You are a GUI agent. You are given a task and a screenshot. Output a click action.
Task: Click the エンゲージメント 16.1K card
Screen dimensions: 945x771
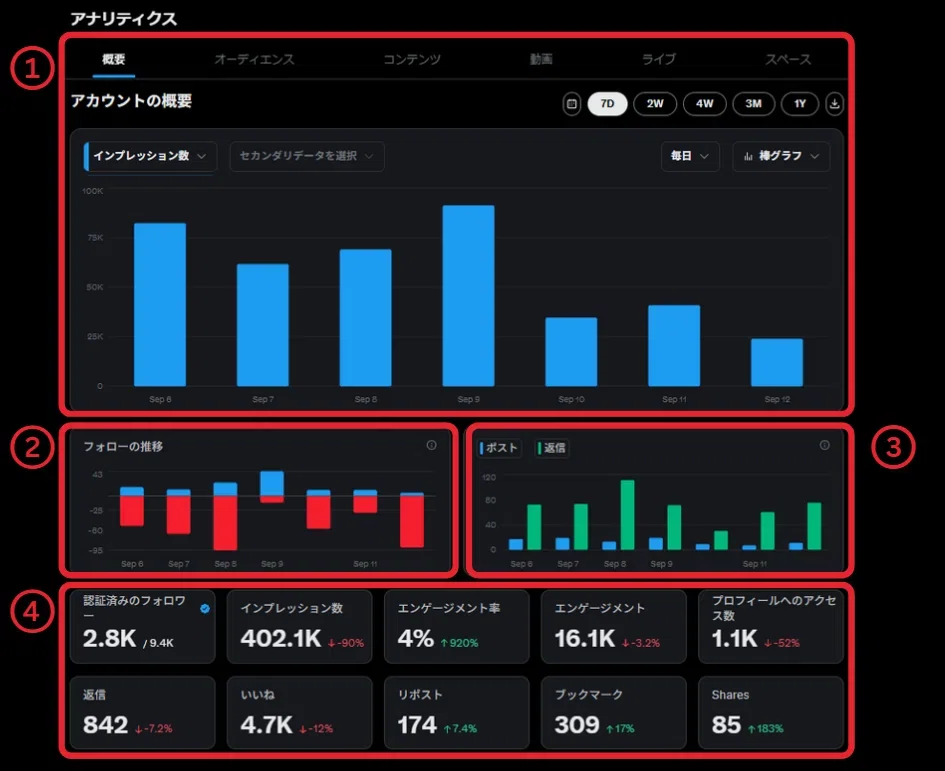coord(614,627)
